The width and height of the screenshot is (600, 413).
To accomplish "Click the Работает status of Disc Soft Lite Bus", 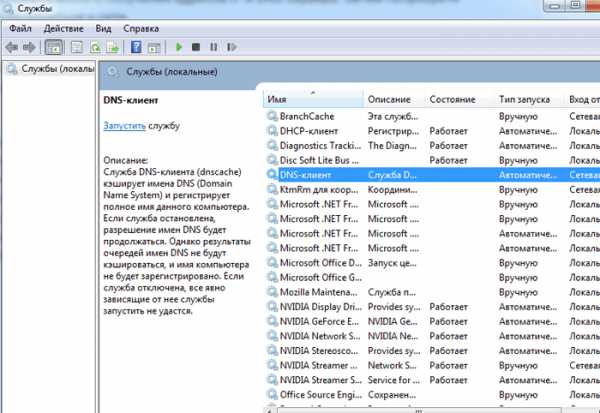I will click(448, 160).
